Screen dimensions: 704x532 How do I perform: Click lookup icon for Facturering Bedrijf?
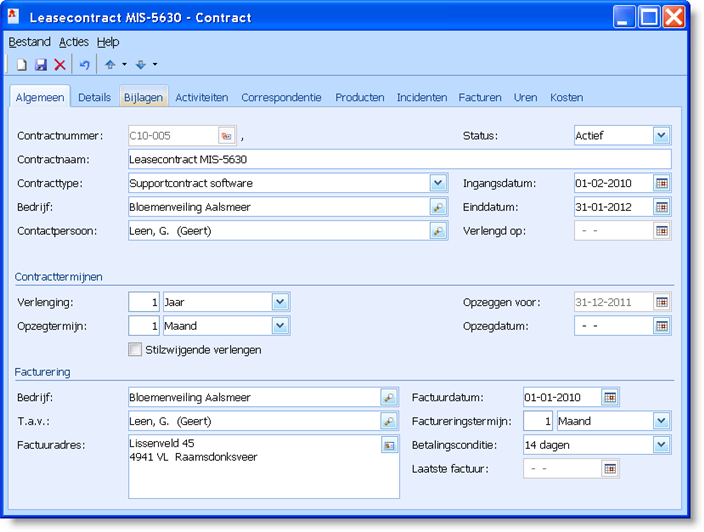[x=389, y=397]
